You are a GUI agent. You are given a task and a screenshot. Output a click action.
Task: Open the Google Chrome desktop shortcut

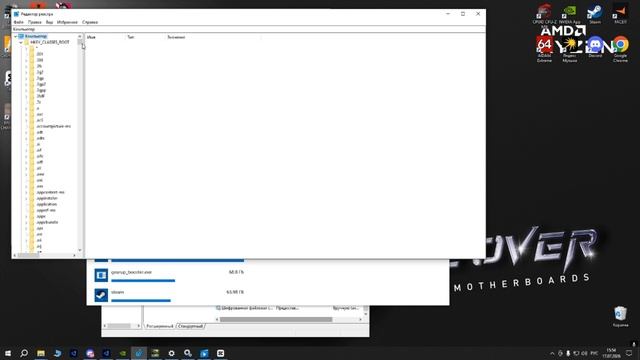point(620,49)
